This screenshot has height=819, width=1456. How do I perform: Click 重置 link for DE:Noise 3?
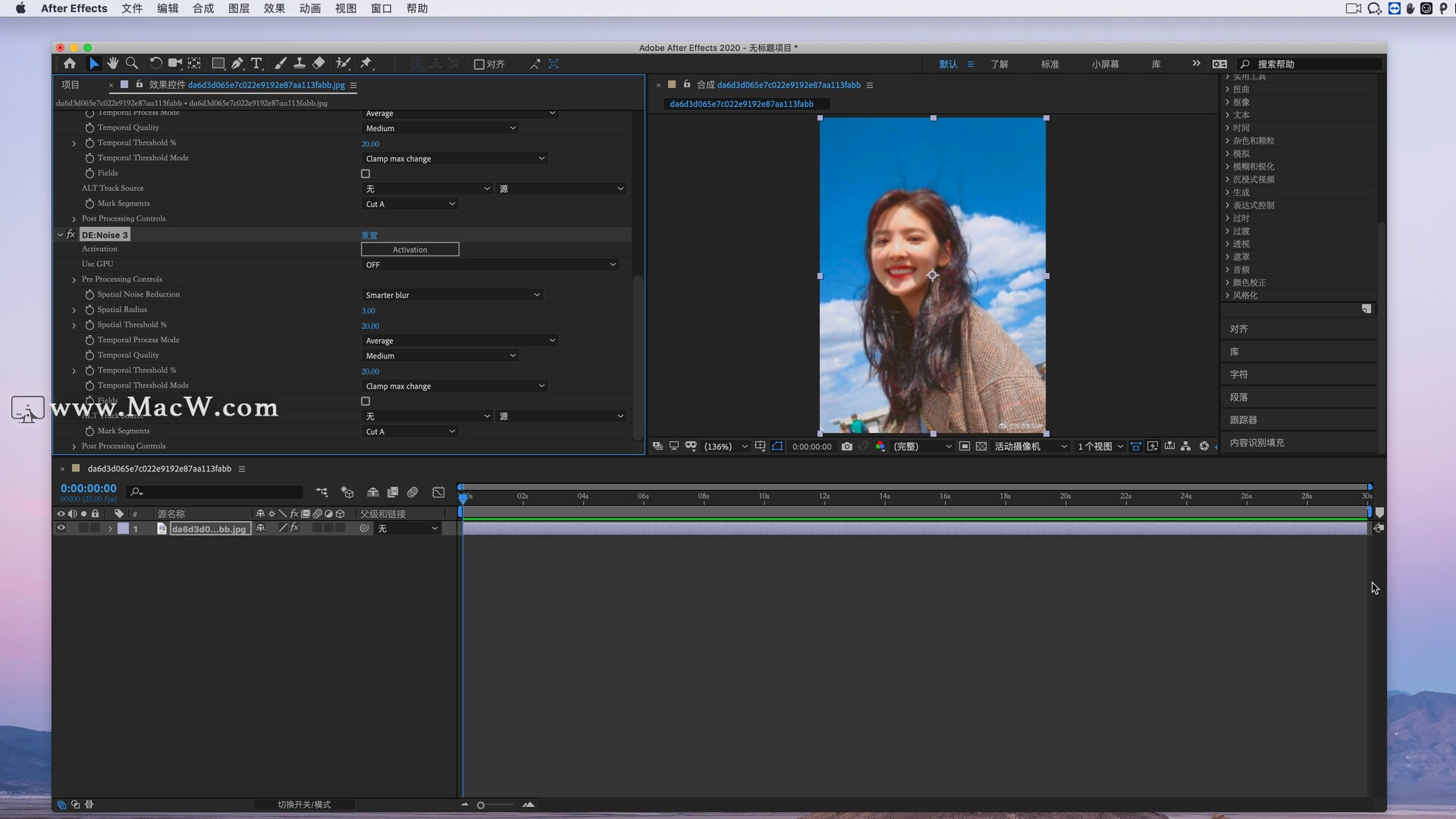[369, 235]
